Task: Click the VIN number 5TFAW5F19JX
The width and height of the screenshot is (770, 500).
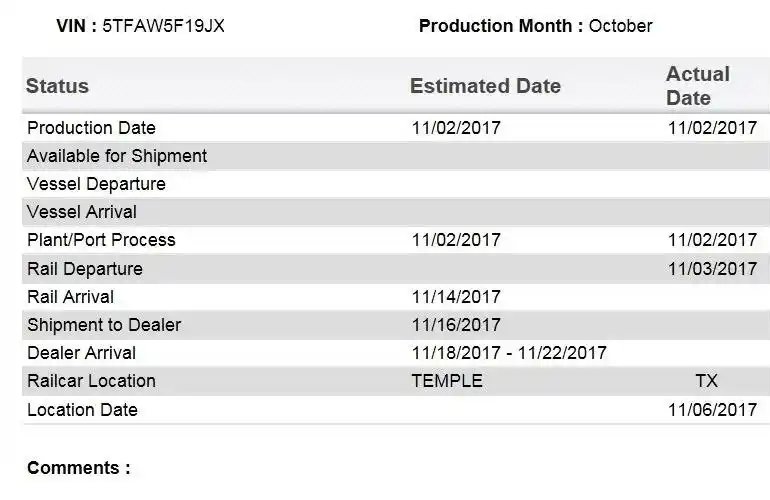Action: [x=163, y=26]
